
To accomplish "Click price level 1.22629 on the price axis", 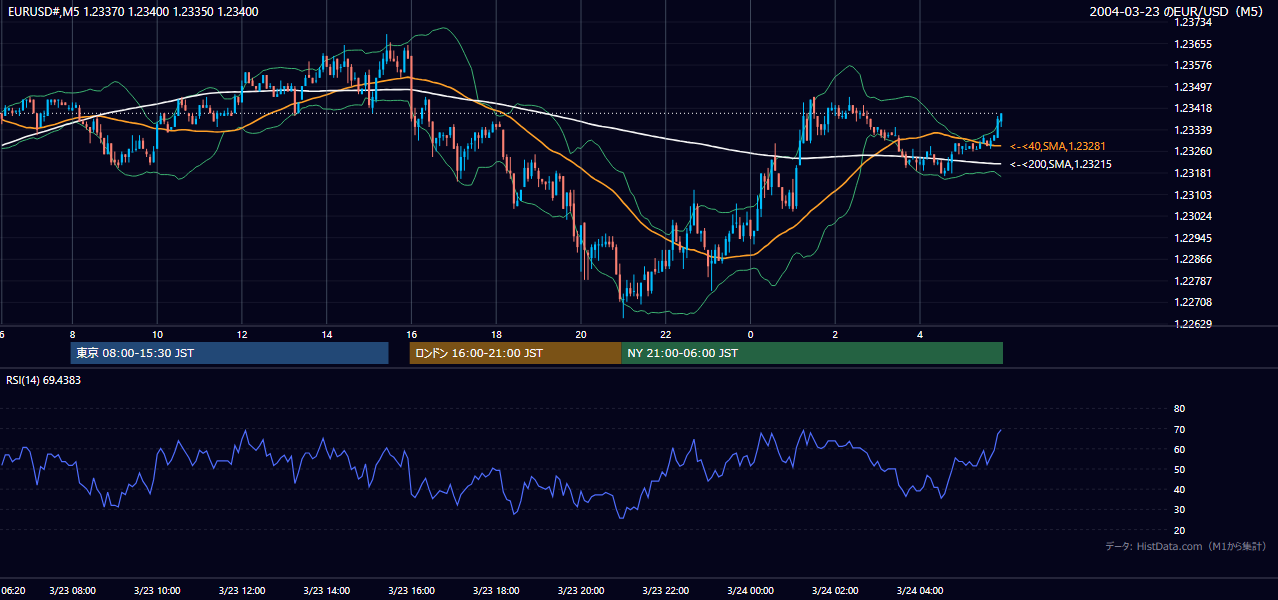I will (x=1192, y=324).
